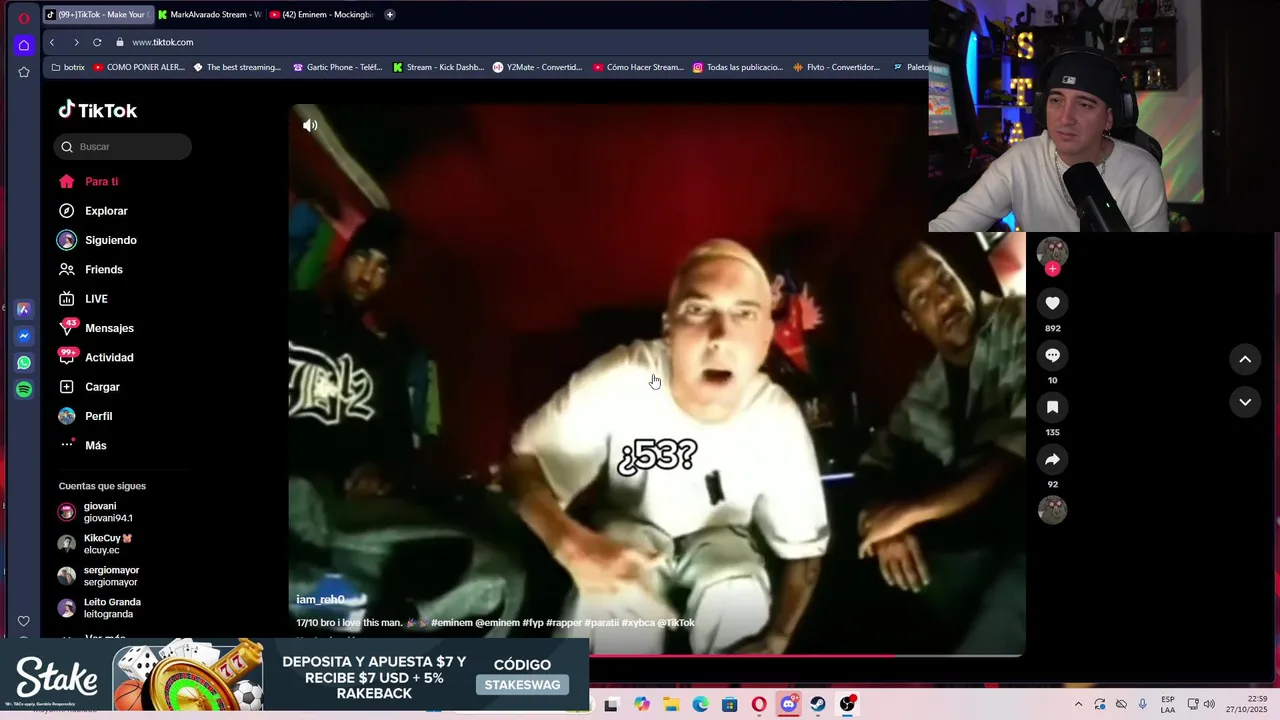1280x720 pixels.
Task: Switch to the Eminem Mockingbird tab
Action: (x=321, y=15)
